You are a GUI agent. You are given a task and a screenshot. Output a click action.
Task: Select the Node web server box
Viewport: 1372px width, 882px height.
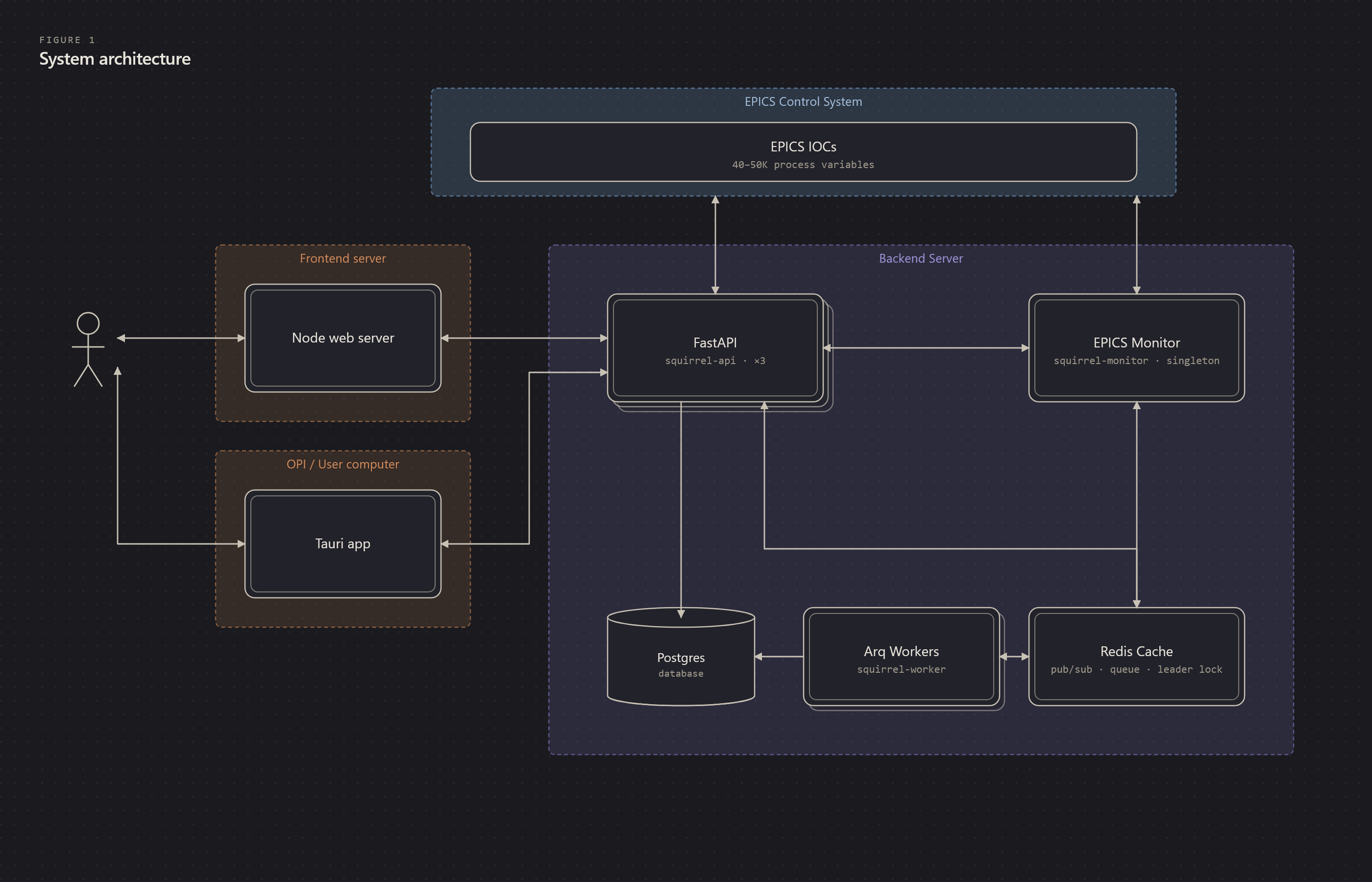click(x=343, y=338)
